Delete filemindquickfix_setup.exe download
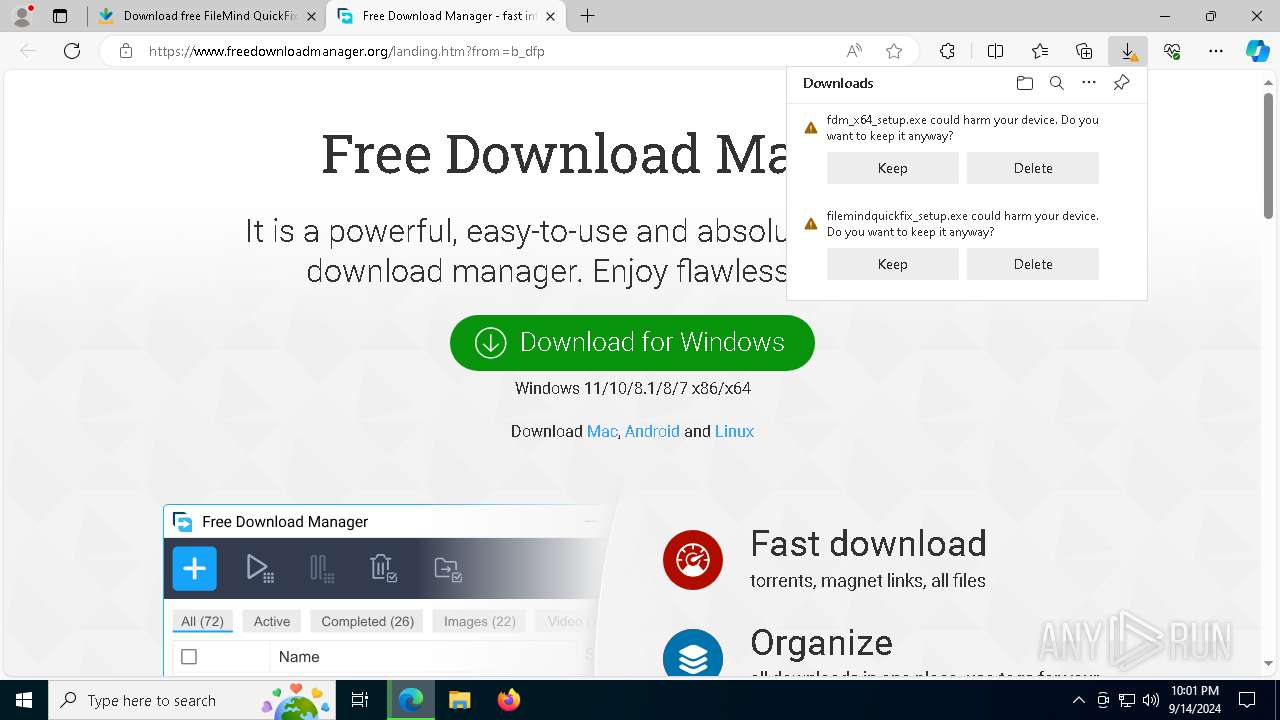The height and width of the screenshot is (720, 1280). pyautogui.click(x=1033, y=264)
